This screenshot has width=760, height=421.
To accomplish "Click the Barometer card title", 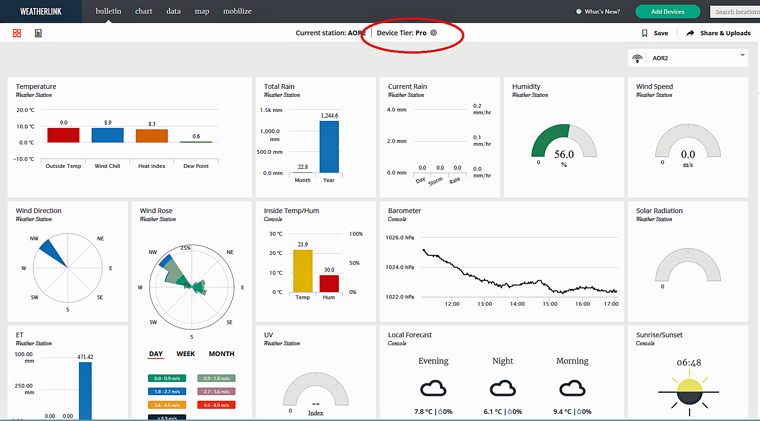I will (x=404, y=210).
